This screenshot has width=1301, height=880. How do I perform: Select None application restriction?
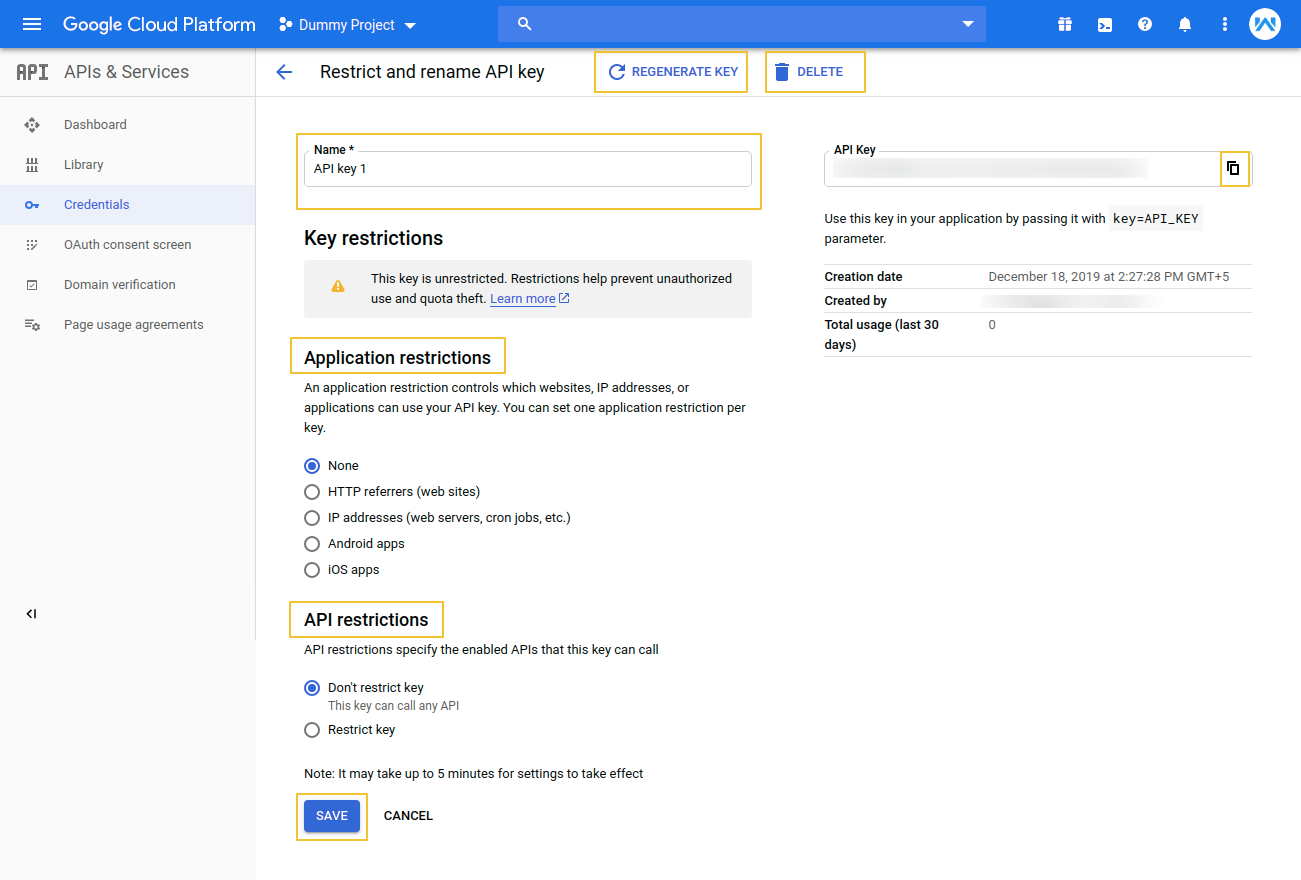click(312, 466)
